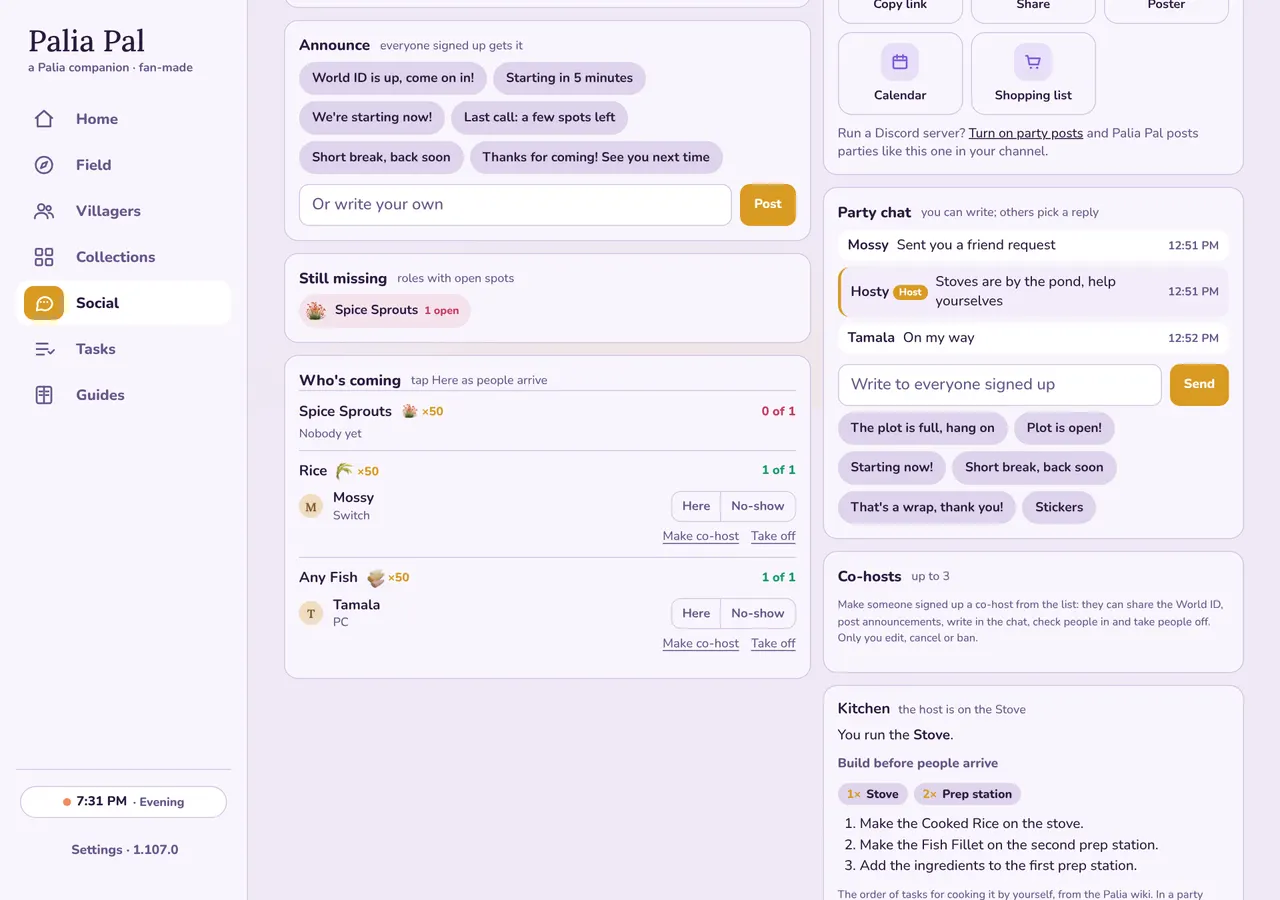Image resolution: width=1280 pixels, height=900 pixels.
Task: Take Tamala off the list
Action: 773,643
